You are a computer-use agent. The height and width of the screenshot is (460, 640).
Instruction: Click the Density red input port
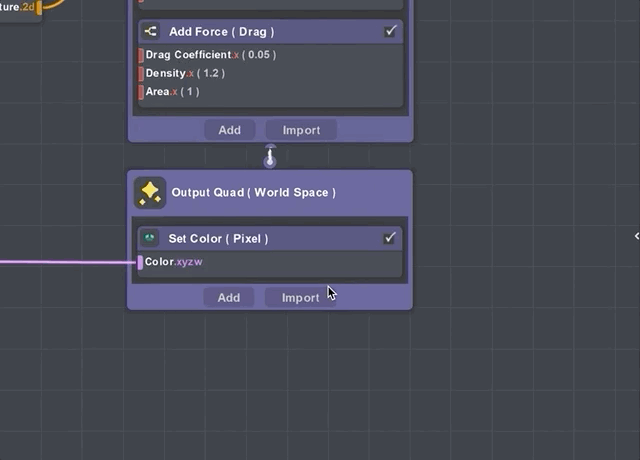140,73
